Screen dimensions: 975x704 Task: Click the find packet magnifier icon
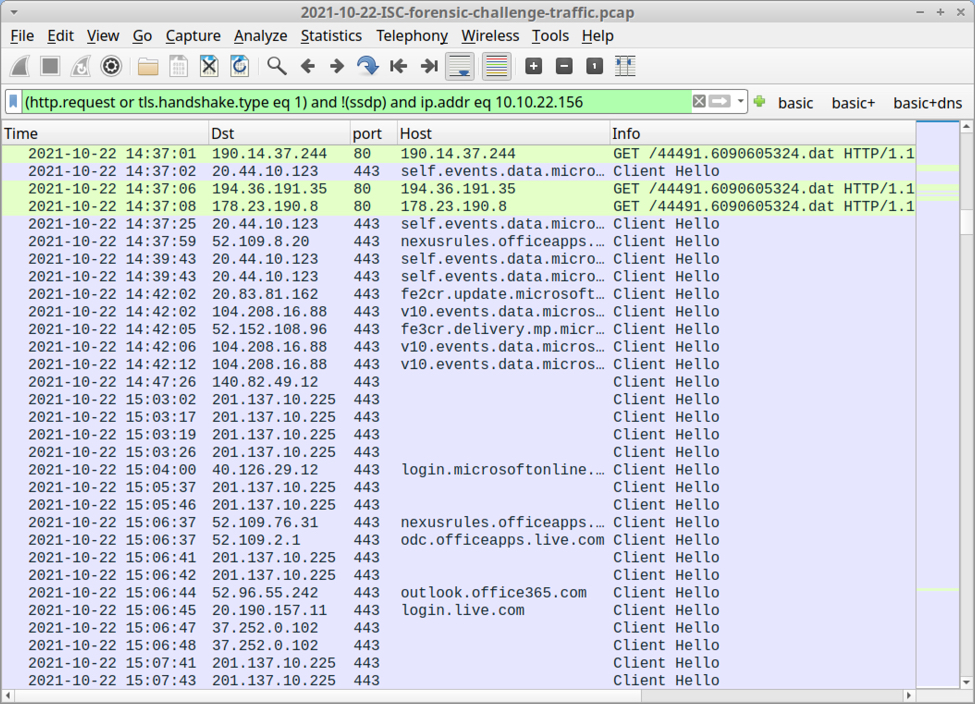coord(277,66)
